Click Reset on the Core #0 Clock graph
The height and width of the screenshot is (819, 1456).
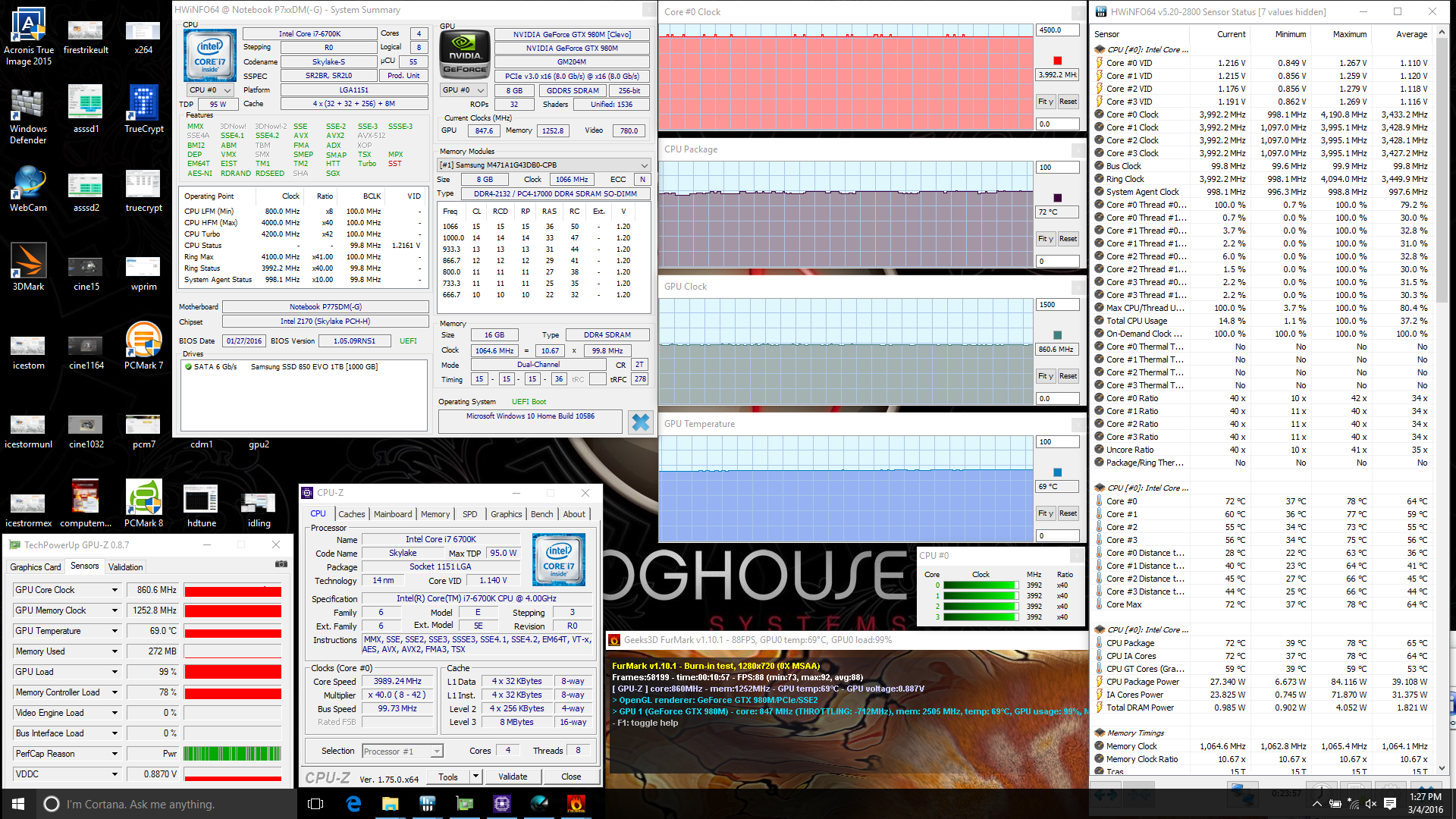pos(1068,102)
